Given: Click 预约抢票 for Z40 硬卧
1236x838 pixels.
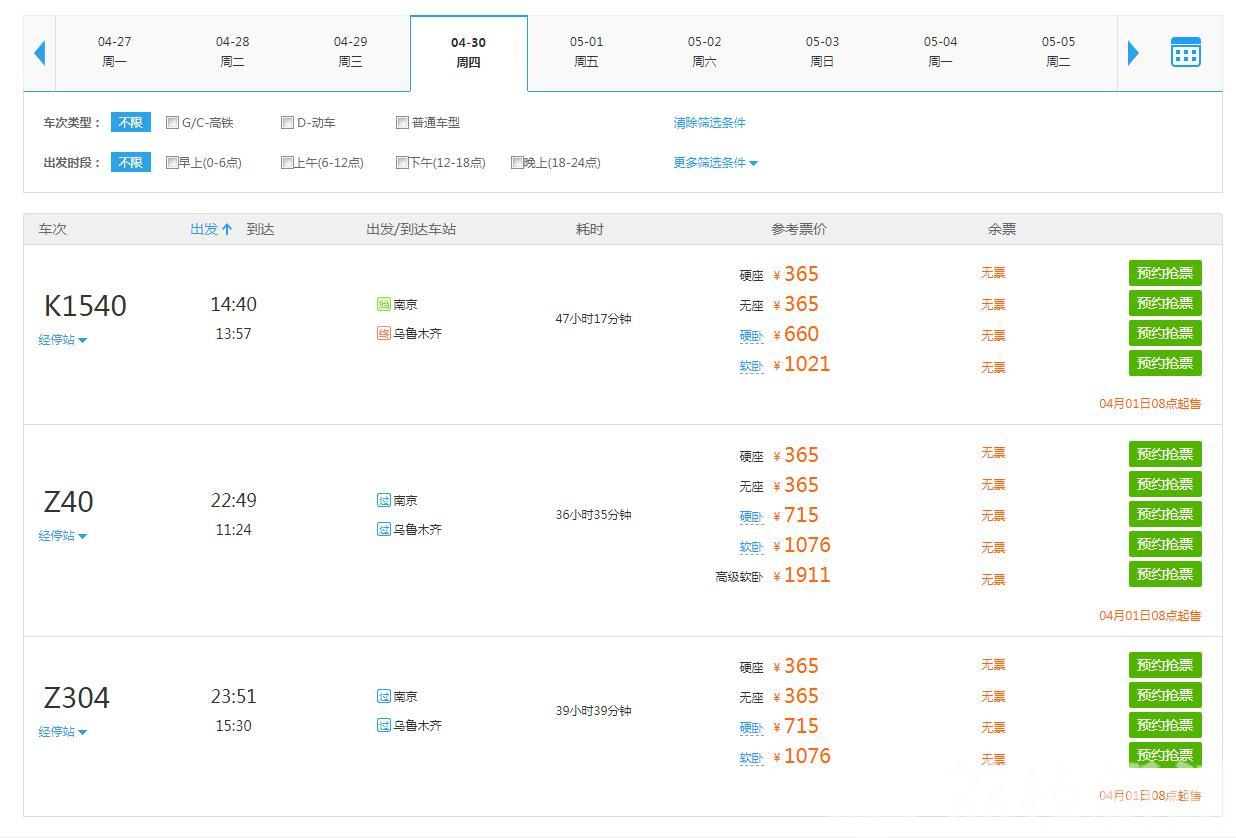Looking at the screenshot, I should coord(1165,514).
